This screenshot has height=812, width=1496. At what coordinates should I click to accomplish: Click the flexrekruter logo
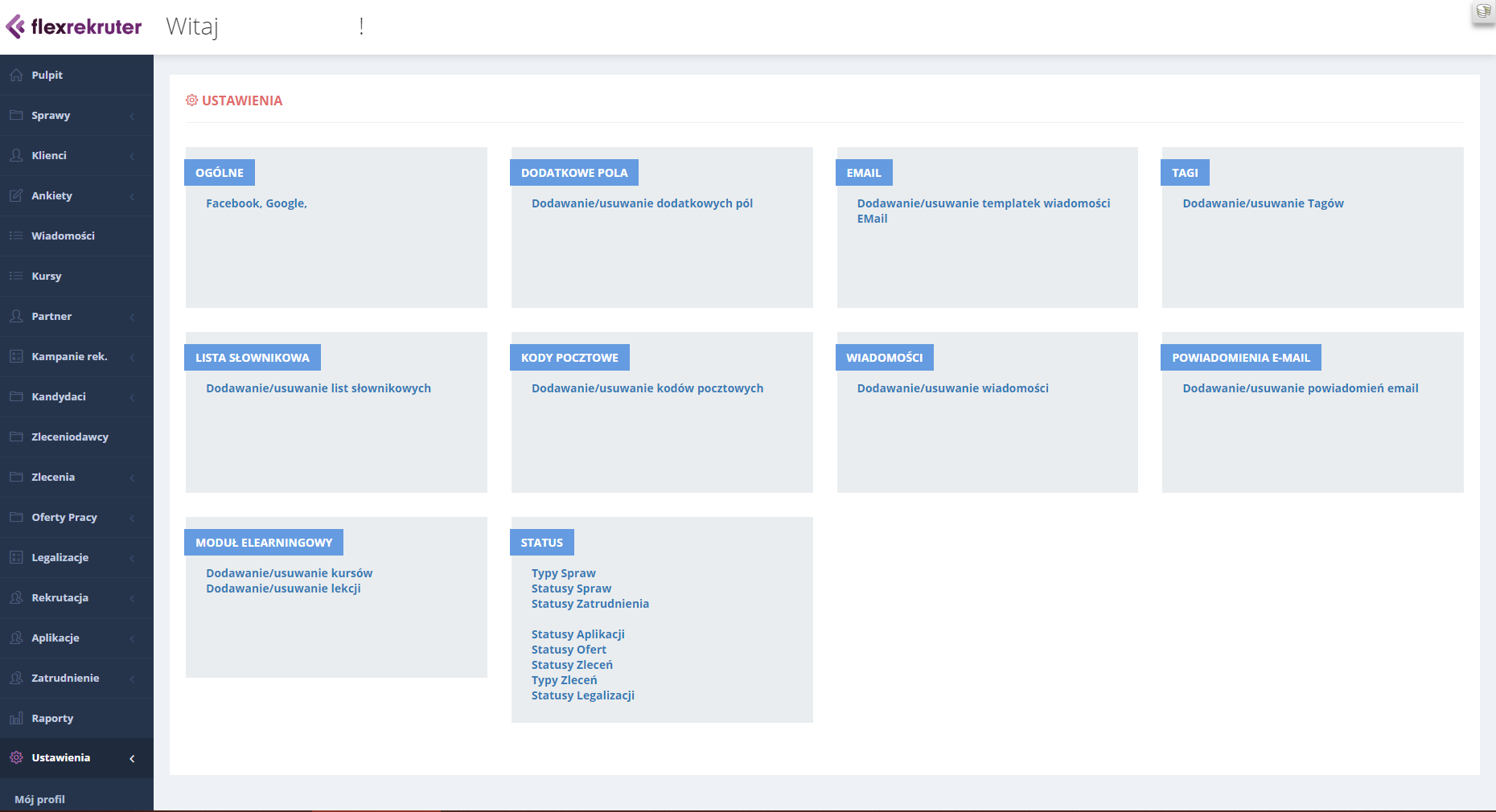tap(74, 27)
